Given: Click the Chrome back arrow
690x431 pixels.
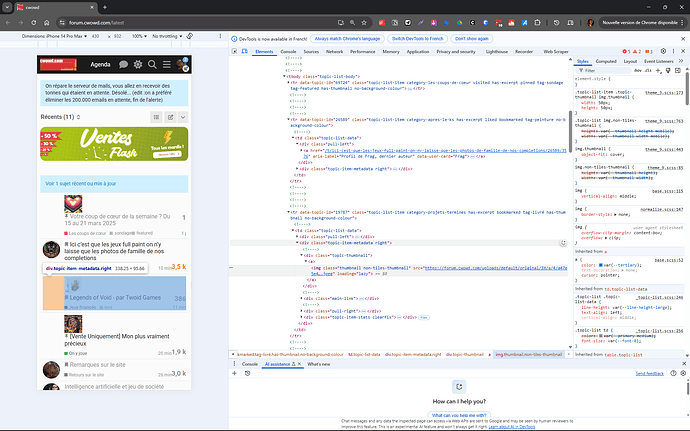Looking at the screenshot, I should (8, 22).
